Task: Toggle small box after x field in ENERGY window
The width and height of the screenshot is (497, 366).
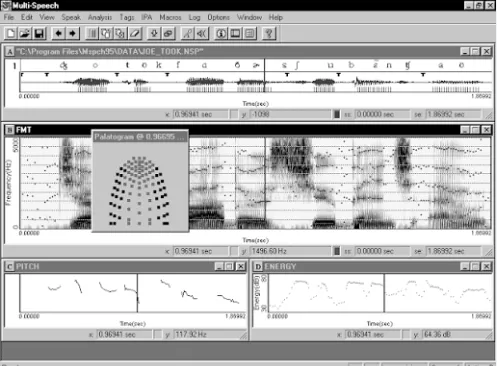Action: (x=406, y=334)
